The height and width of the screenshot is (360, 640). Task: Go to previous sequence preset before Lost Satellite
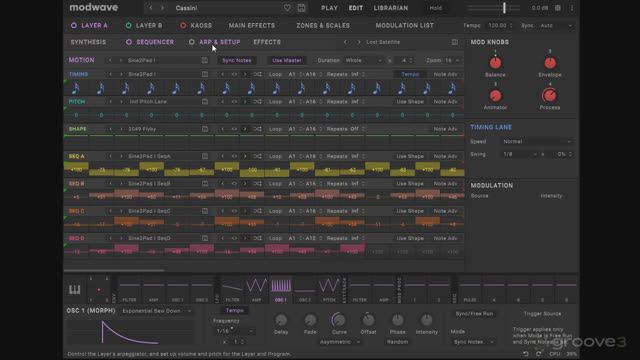click(x=345, y=42)
